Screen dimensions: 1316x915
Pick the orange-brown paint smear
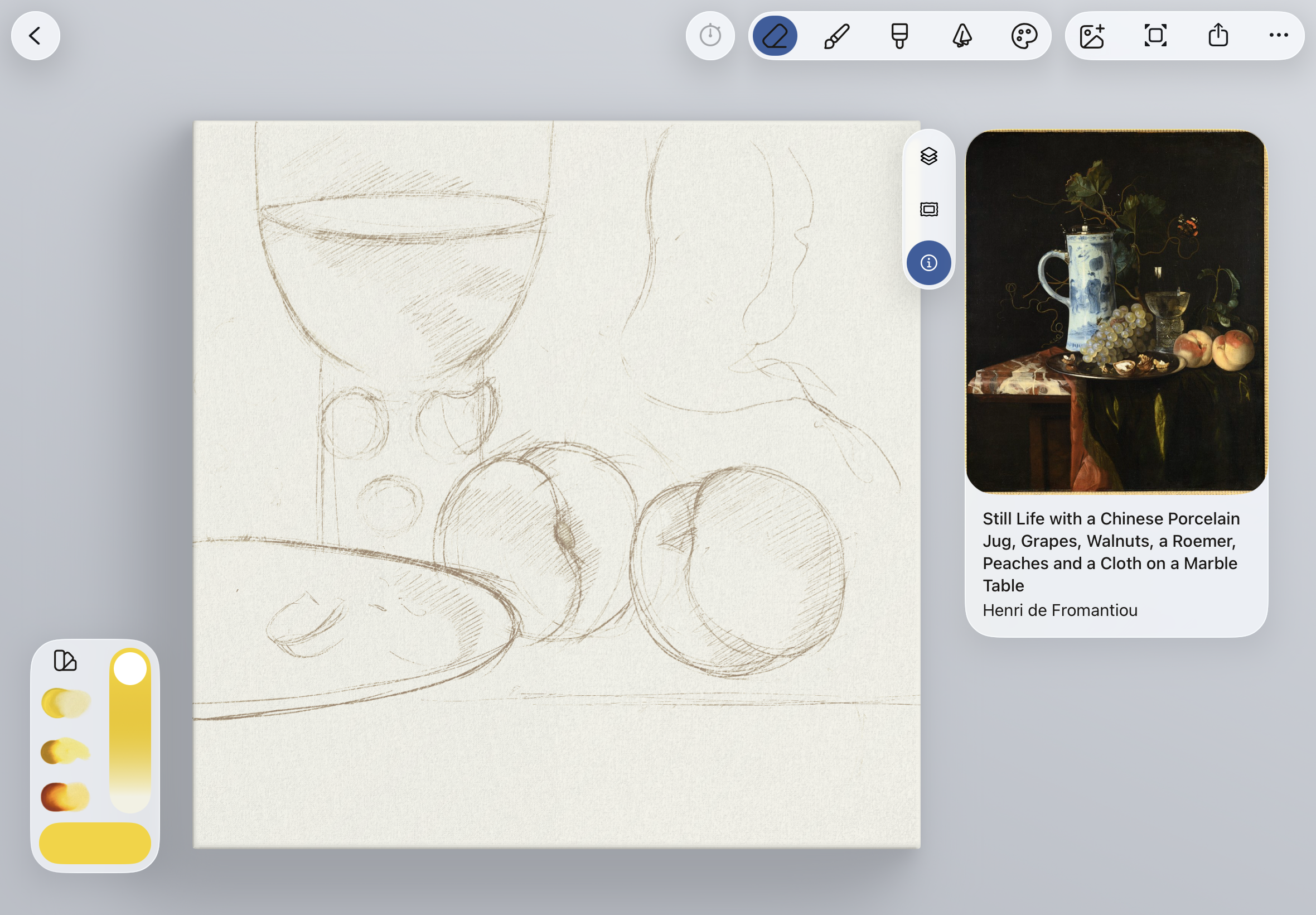(x=65, y=796)
